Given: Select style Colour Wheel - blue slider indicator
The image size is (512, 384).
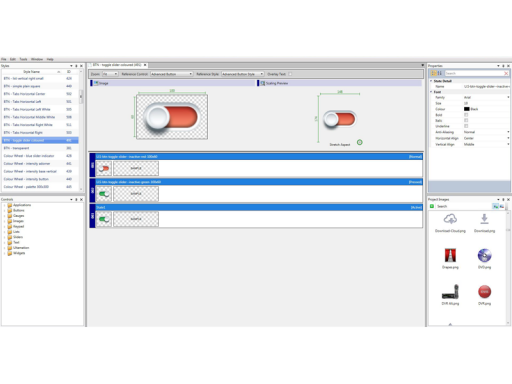Looking at the screenshot, I should tap(40, 156).
